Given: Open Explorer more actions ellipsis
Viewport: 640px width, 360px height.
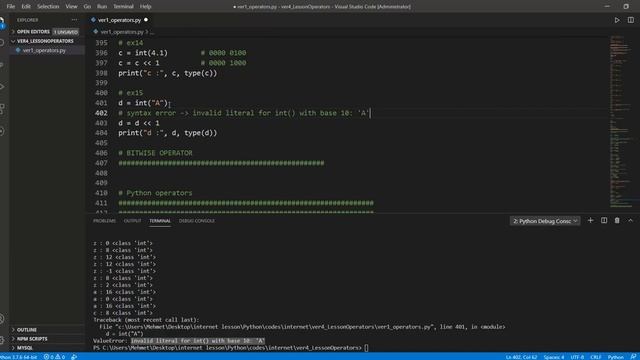Looking at the screenshot, I should (x=74, y=20).
